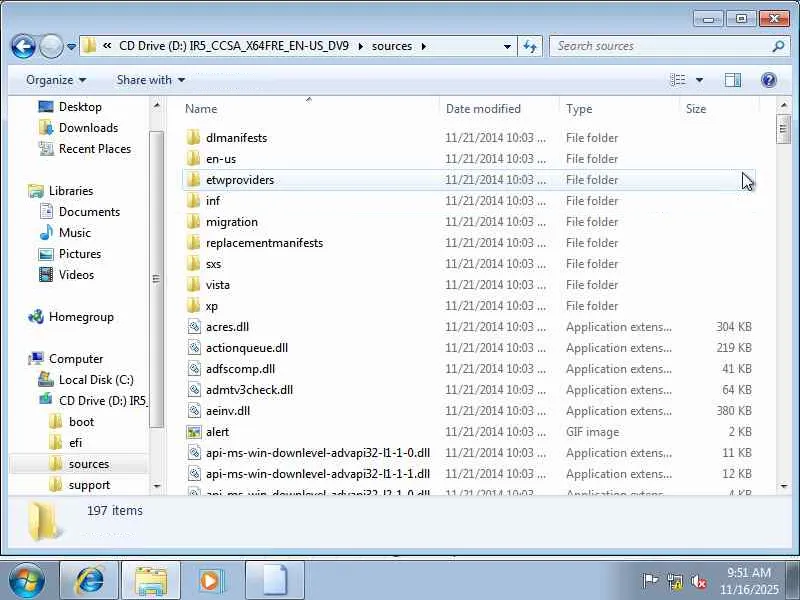Go back with the Back arrow button
The height and width of the screenshot is (600, 800).
coord(23,46)
